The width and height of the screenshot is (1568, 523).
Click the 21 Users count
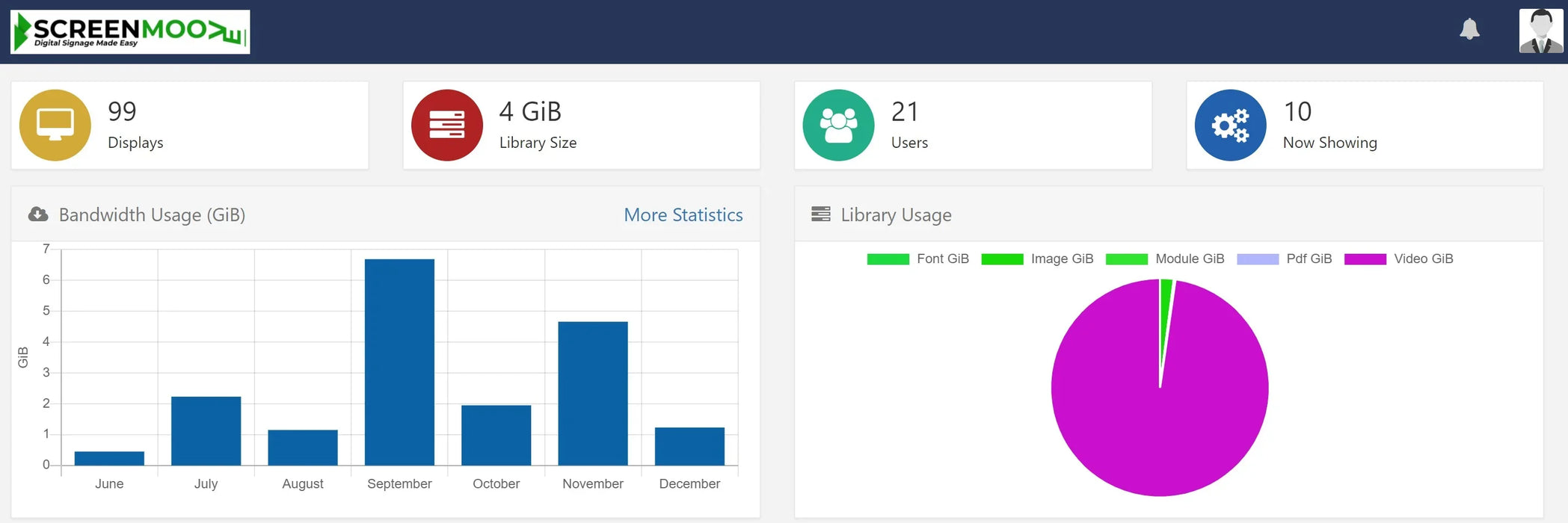904,112
